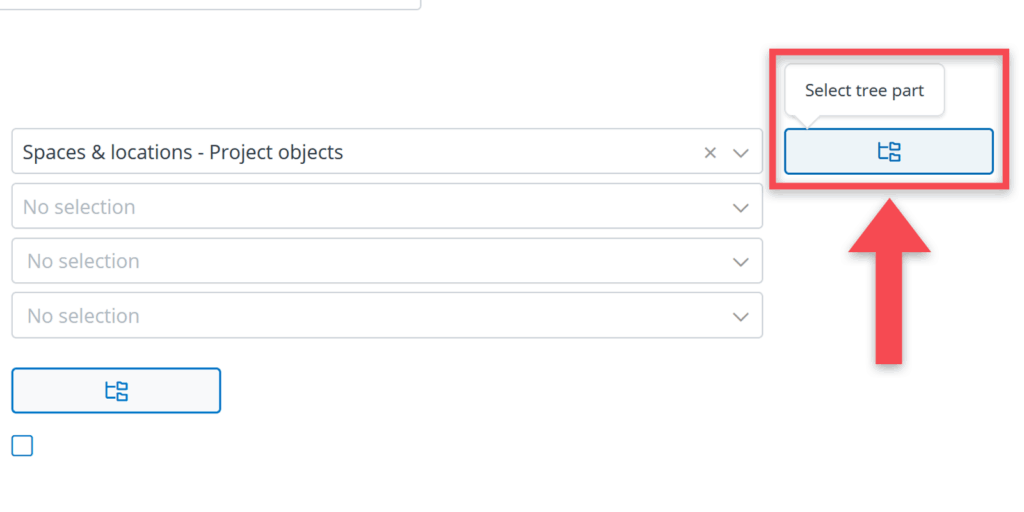This screenshot has height=512, width=1024.
Task: Click the middle No selection placeholder text
Action: point(83,262)
